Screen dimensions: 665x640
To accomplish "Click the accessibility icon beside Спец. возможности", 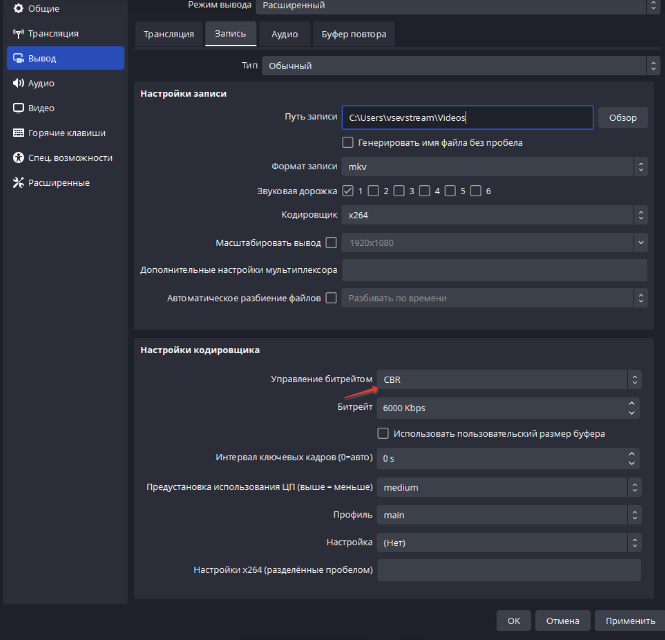I will pos(18,158).
